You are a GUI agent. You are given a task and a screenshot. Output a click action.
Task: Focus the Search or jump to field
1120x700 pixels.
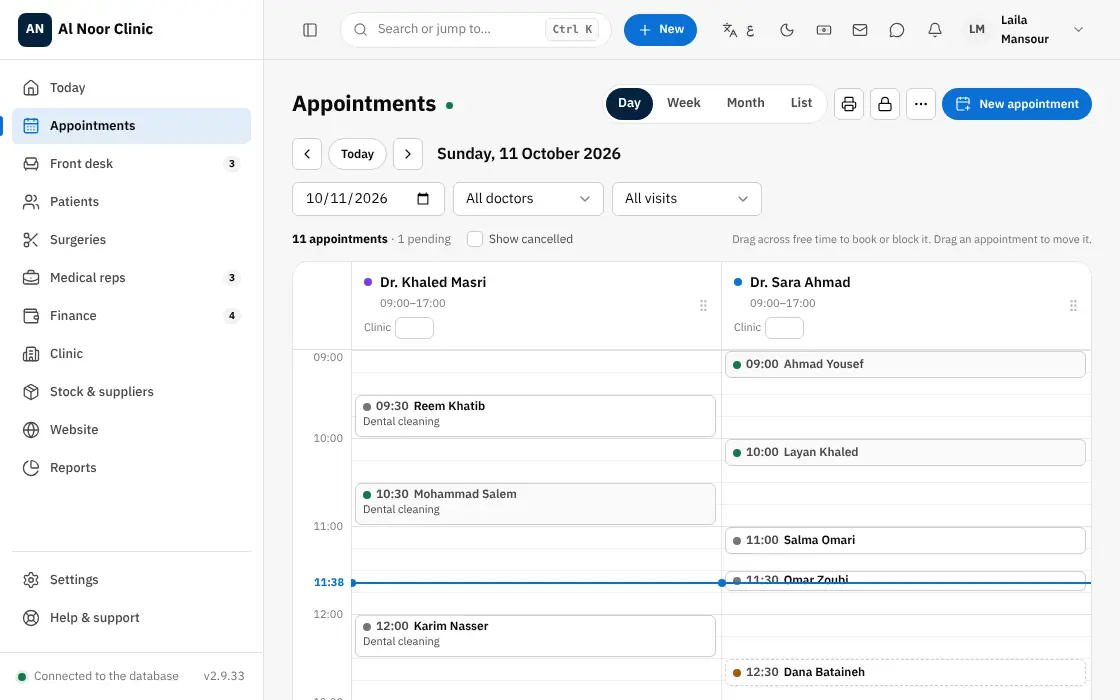click(x=476, y=30)
